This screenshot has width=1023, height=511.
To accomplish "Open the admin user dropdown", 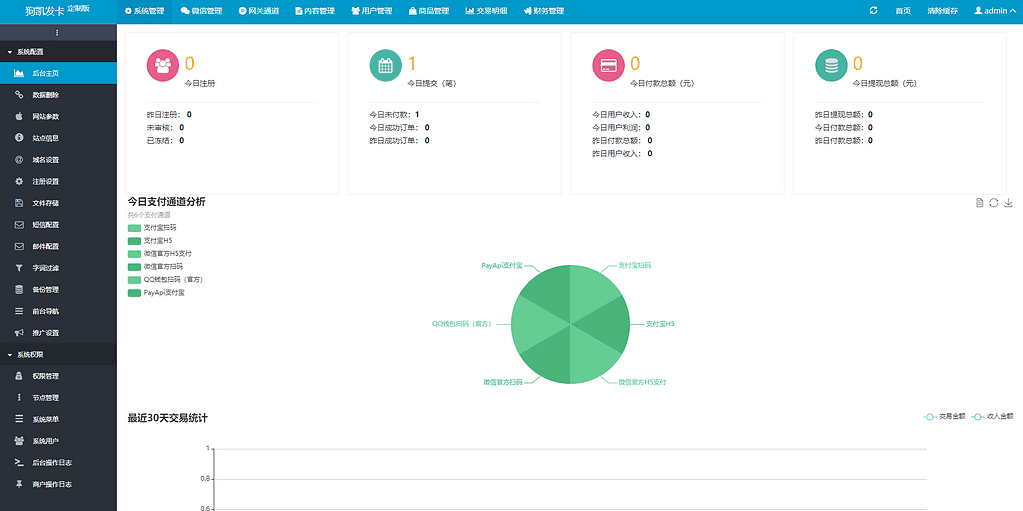I will pyautogui.click(x=995, y=11).
